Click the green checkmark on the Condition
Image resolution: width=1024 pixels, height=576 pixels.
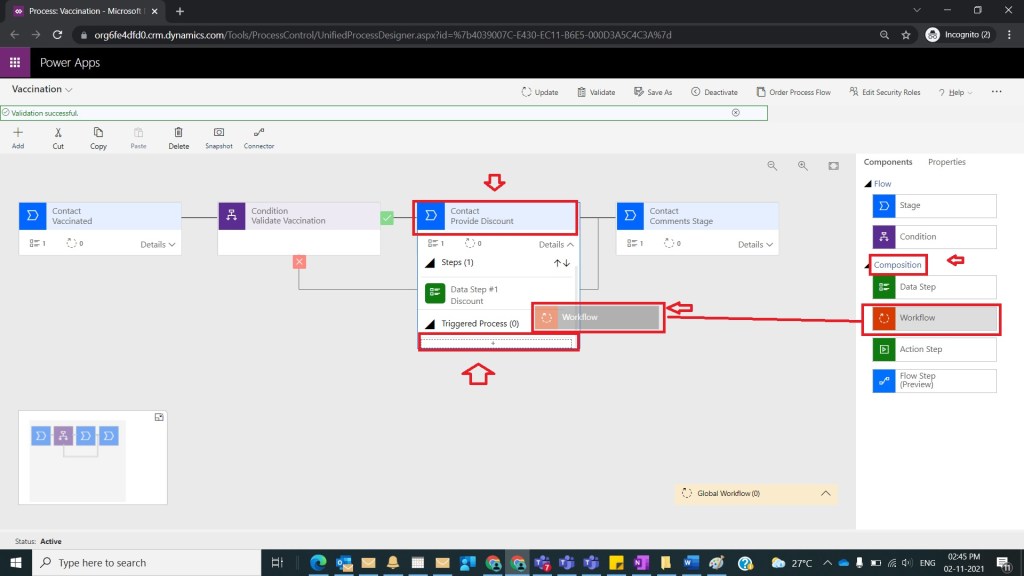tap(387, 217)
